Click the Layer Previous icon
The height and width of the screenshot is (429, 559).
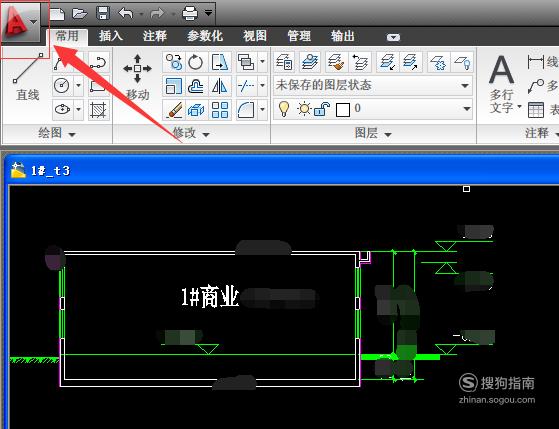[361, 62]
